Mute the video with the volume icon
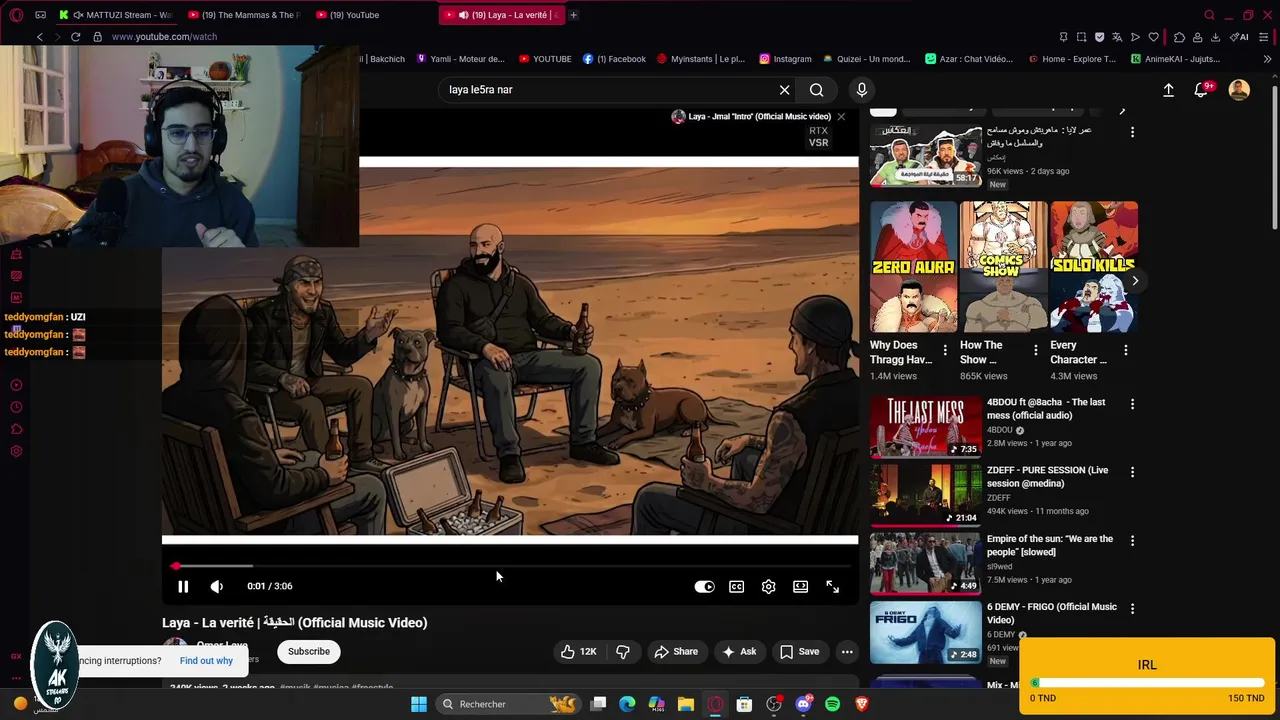This screenshot has width=1280, height=720. pyautogui.click(x=216, y=587)
